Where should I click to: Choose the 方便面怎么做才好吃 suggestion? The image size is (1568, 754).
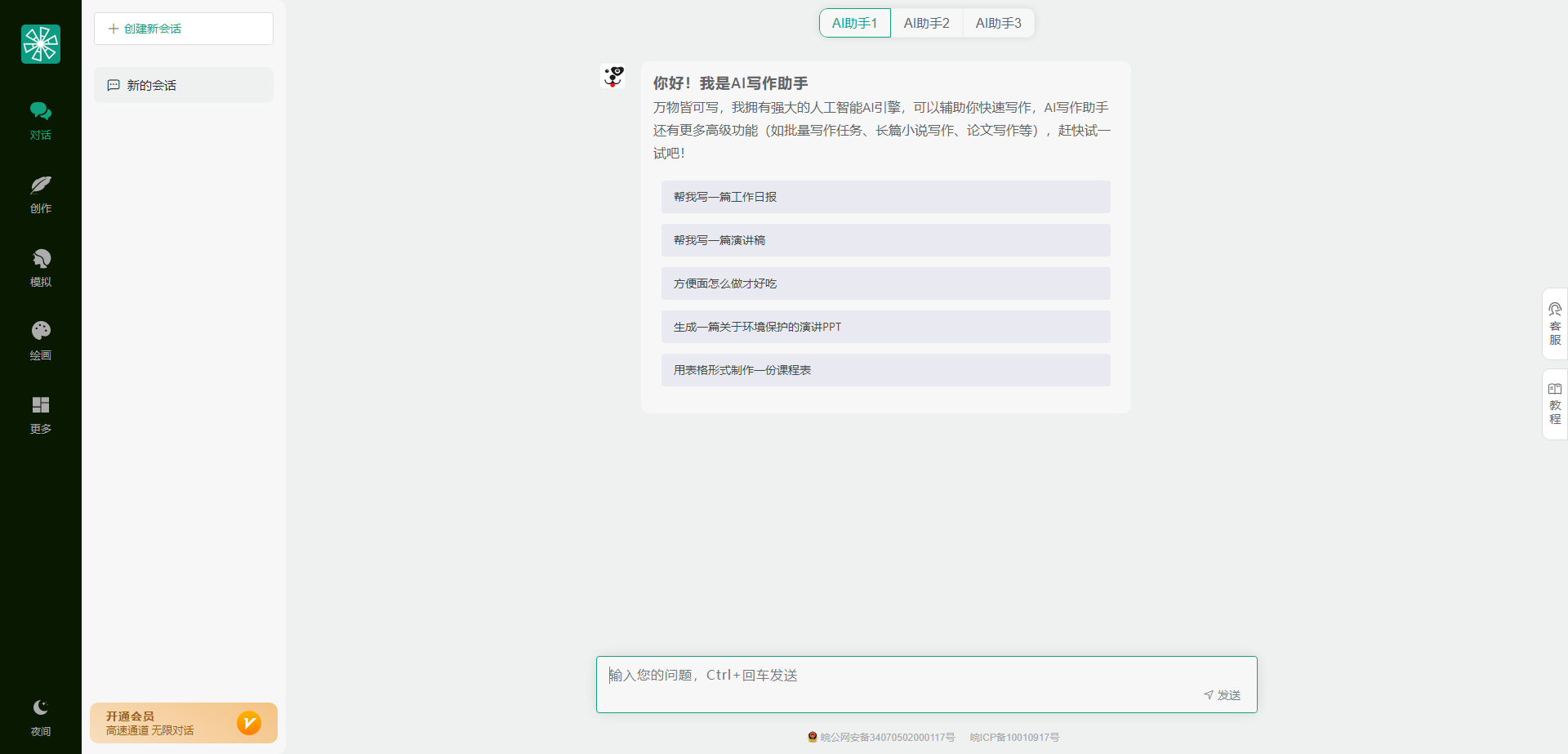[x=885, y=283]
